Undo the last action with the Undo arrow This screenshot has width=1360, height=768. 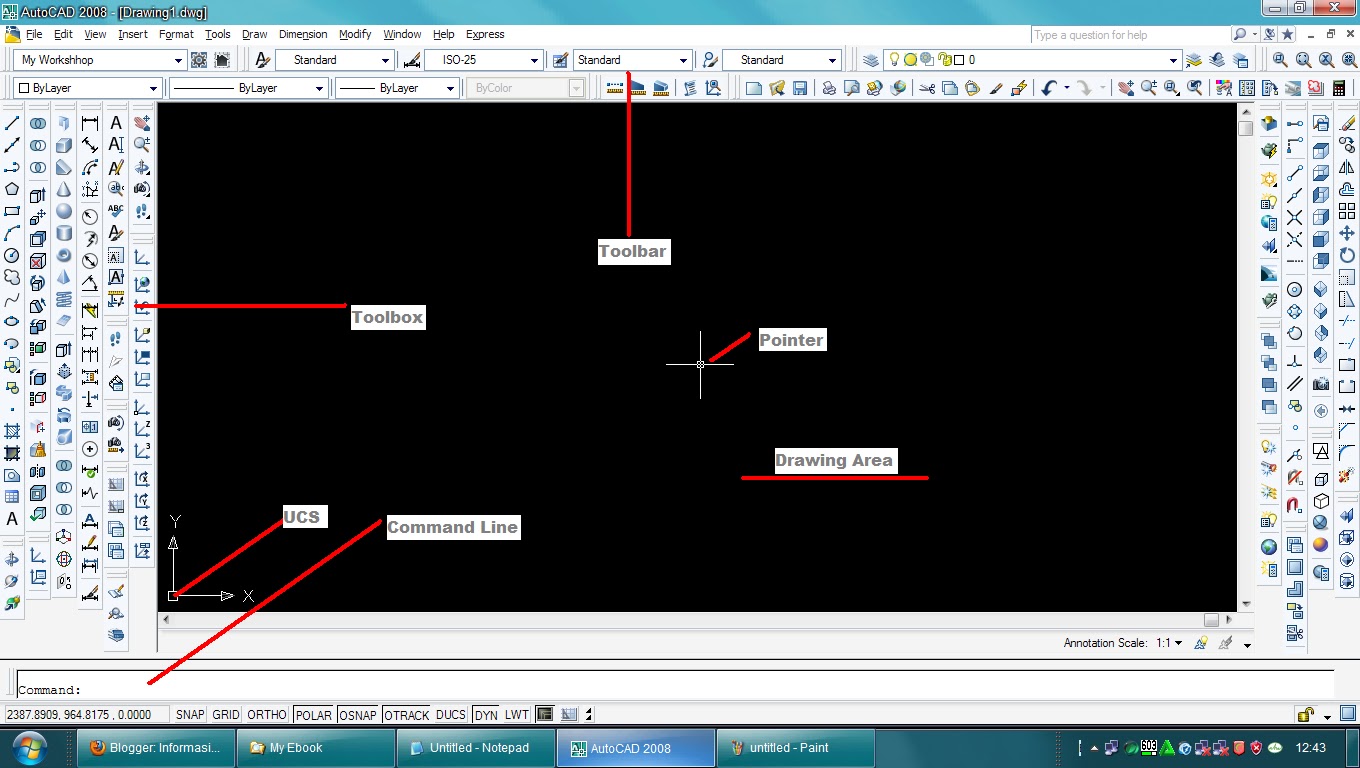[x=1048, y=88]
